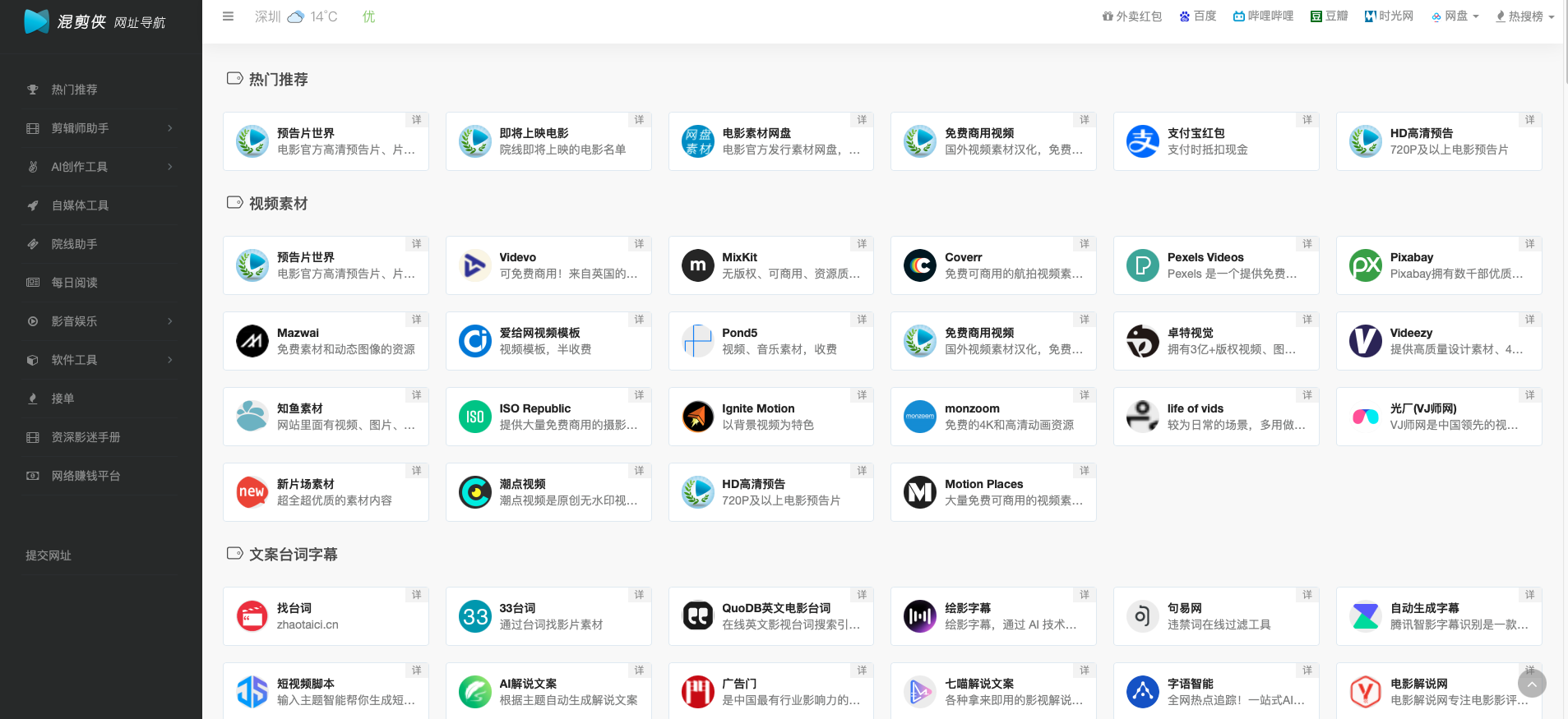
Task: Select 热门推荐 in the sidebar
Action: click(x=101, y=90)
